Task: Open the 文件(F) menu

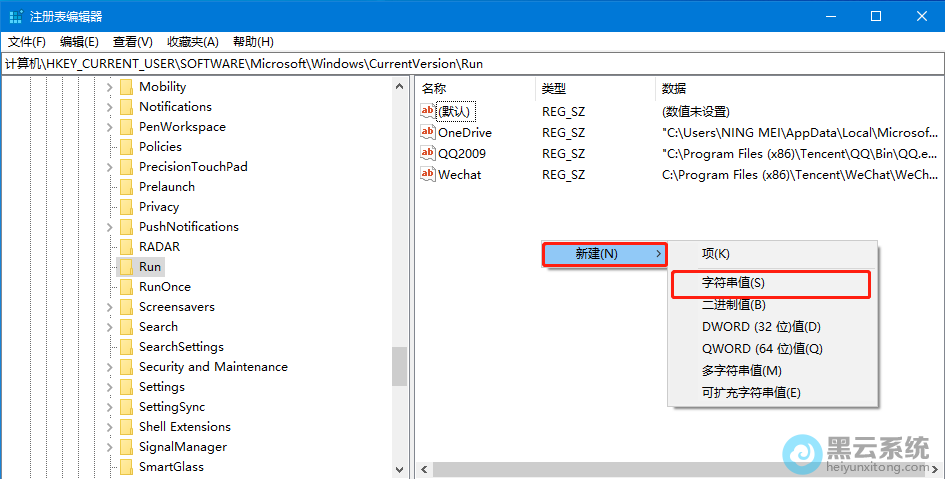Action: pos(27,41)
